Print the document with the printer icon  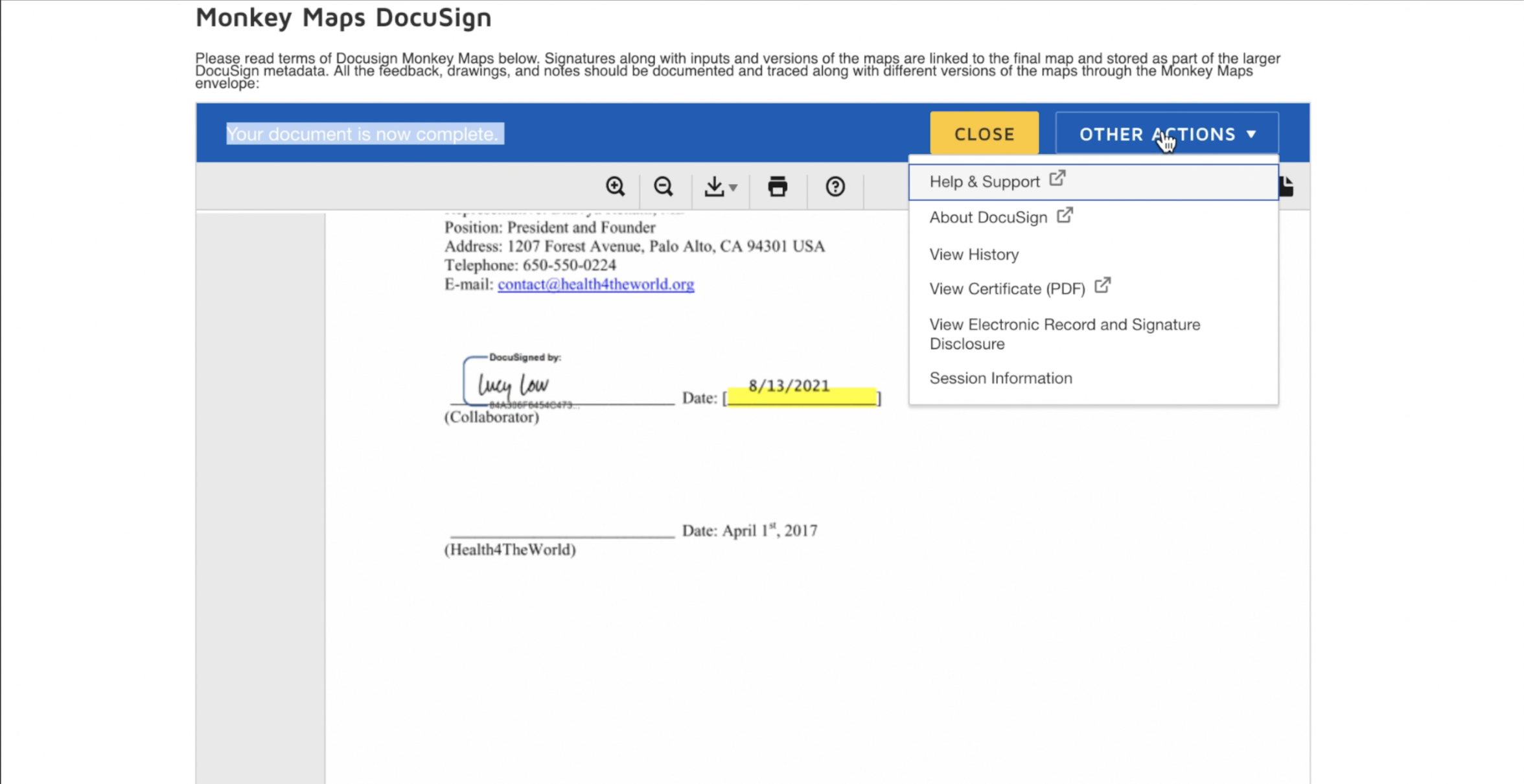click(x=778, y=187)
